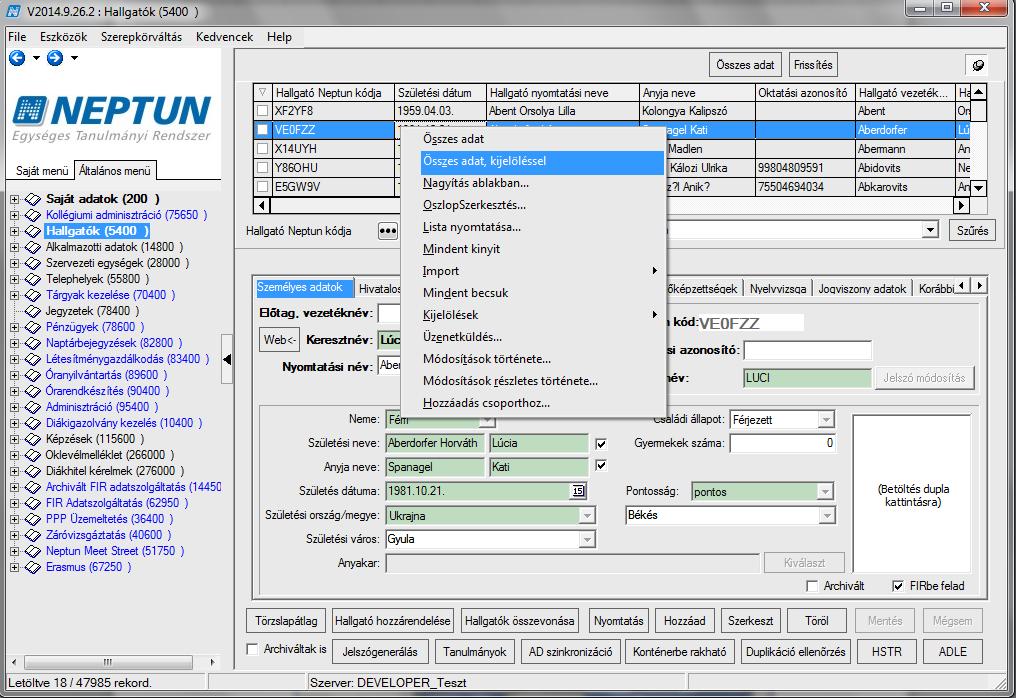Expand the Hallgatók (5400) tree node
1016x698 pixels.
[14, 231]
